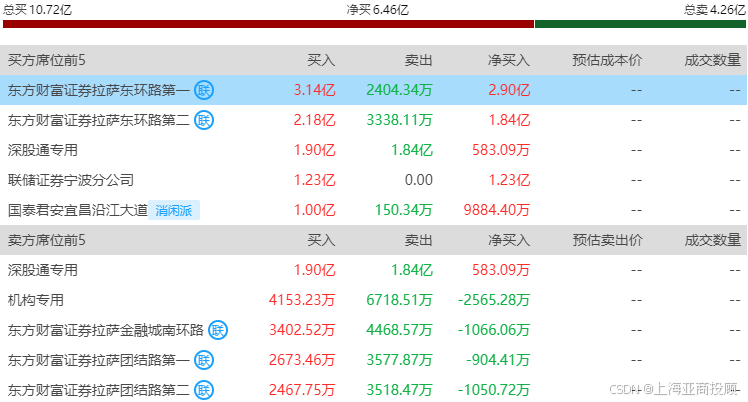Click the 联 icon beside 东方财富证券拉萨团结路第一
The image size is (748, 402).
pyautogui.click(x=204, y=360)
